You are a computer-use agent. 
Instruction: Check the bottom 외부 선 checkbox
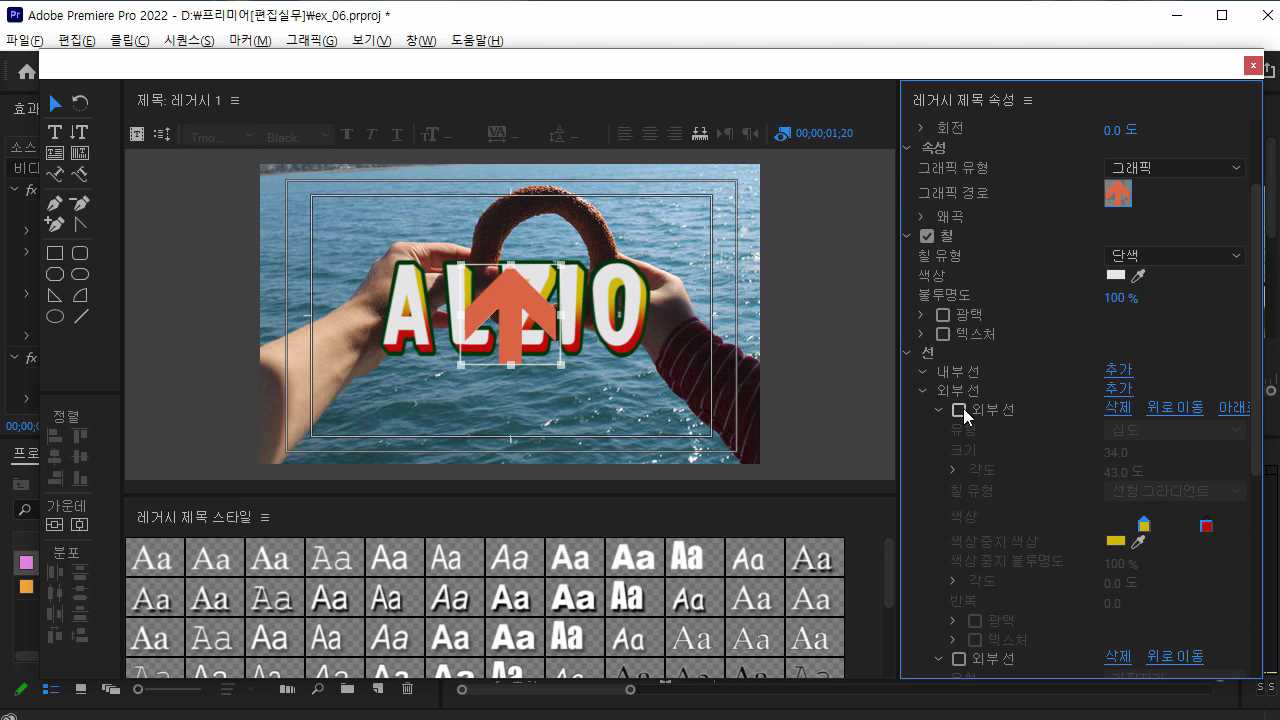click(959, 659)
